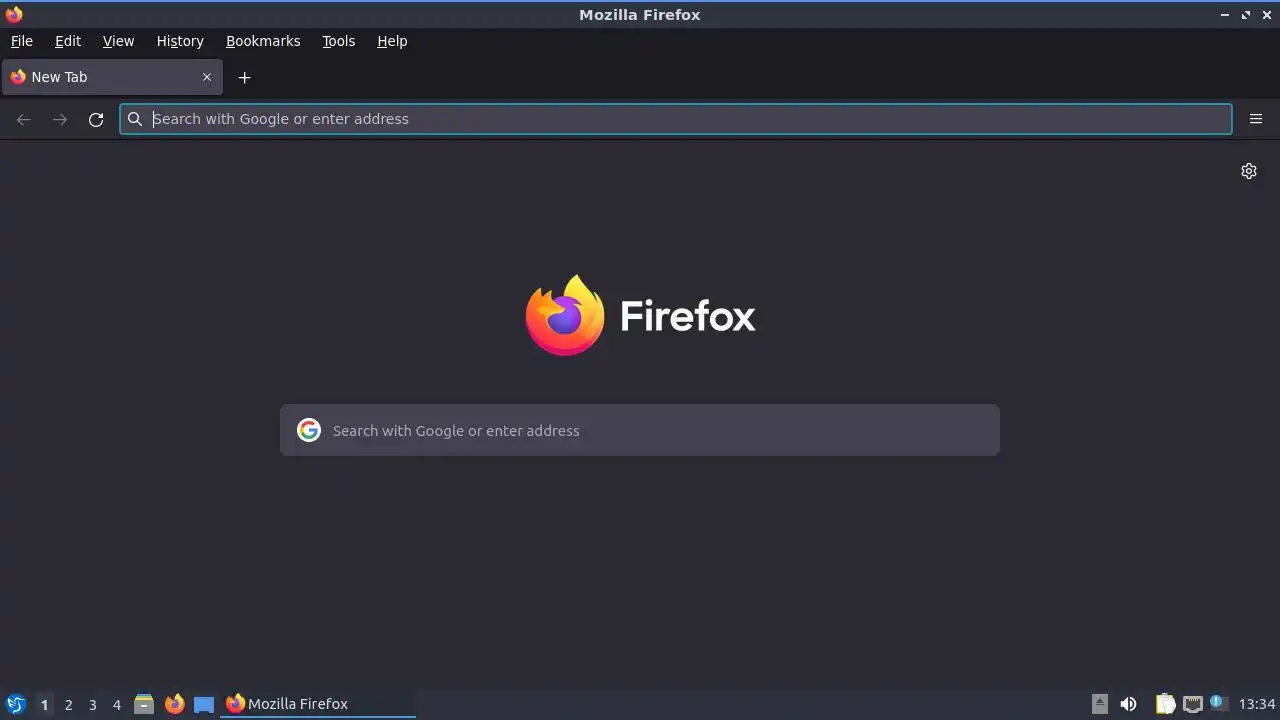Image resolution: width=1280 pixels, height=720 pixels.
Task: Click the Firefox icon in the title bar
Action: (x=14, y=14)
